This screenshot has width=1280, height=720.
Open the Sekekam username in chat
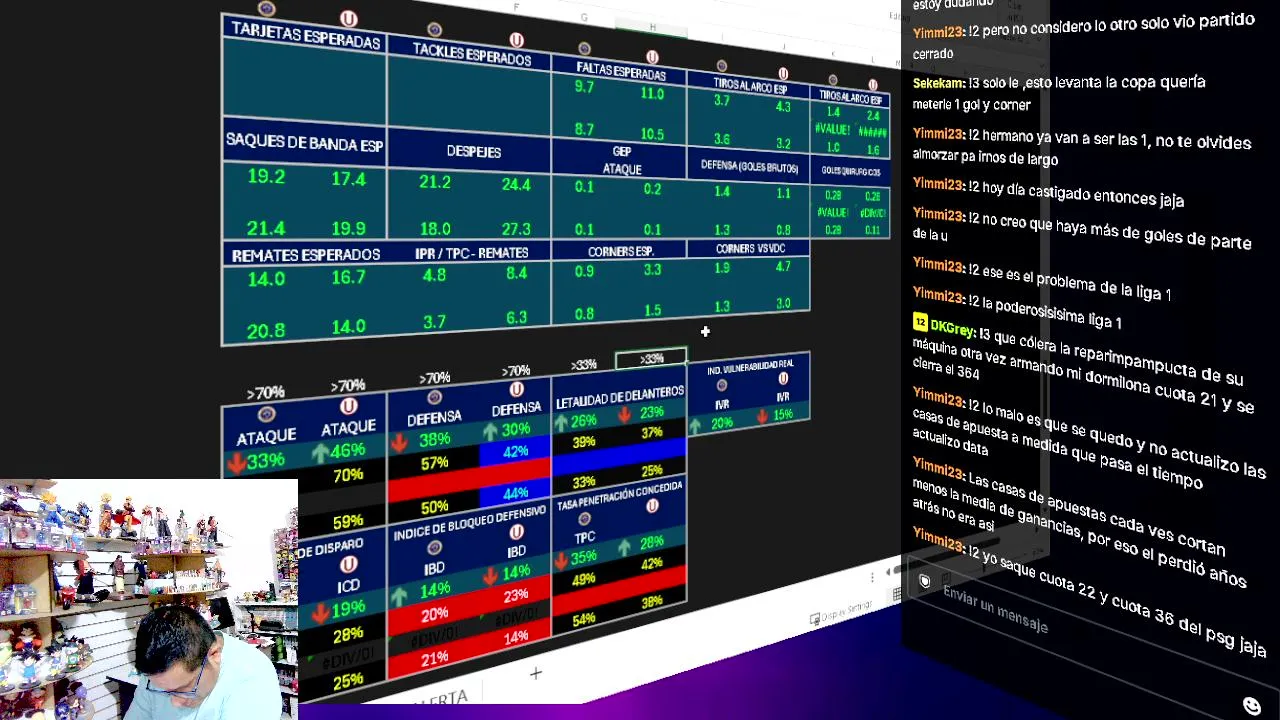tap(938, 84)
